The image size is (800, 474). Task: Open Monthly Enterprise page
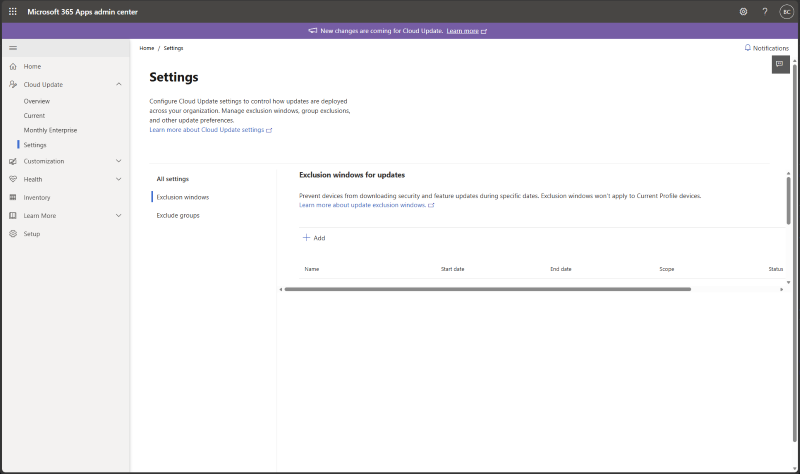click(x=50, y=130)
